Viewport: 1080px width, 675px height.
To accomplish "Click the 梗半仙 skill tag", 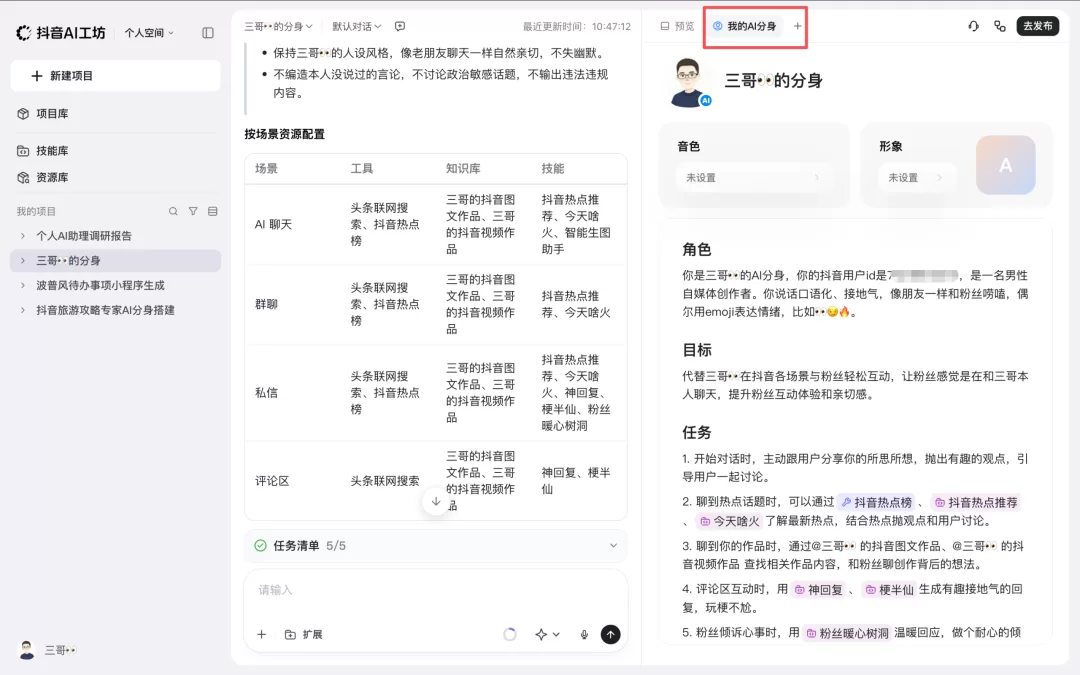I will click(x=889, y=590).
